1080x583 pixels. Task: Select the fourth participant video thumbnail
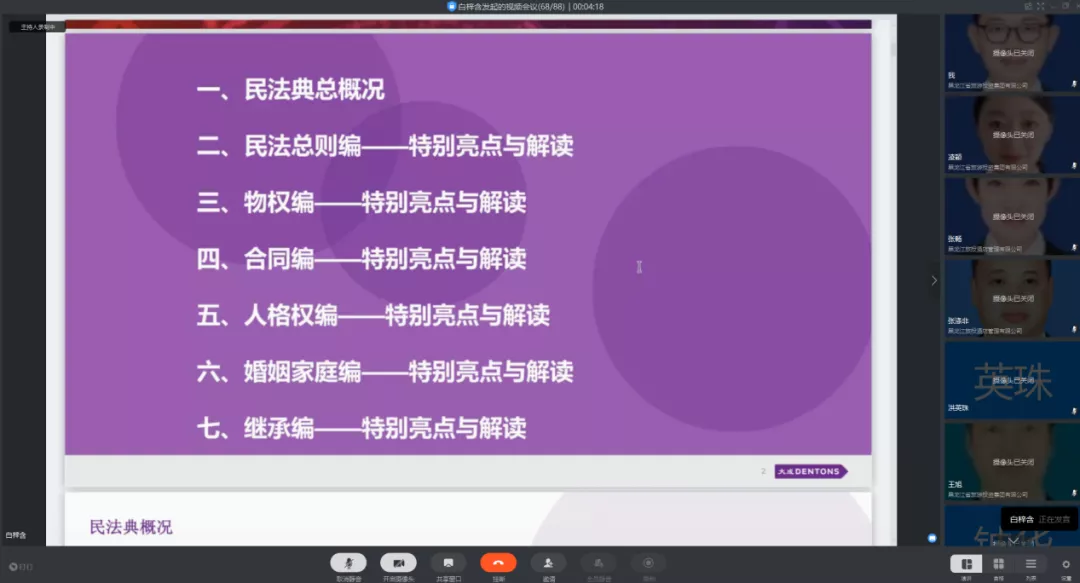pyautogui.click(x=1011, y=298)
